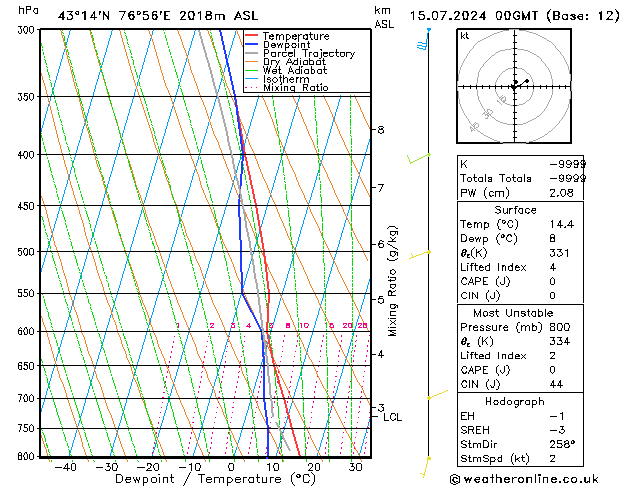Click the surface Lifted Index value 4
This screenshot has height=486, width=629.
click(x=553, y=267)
